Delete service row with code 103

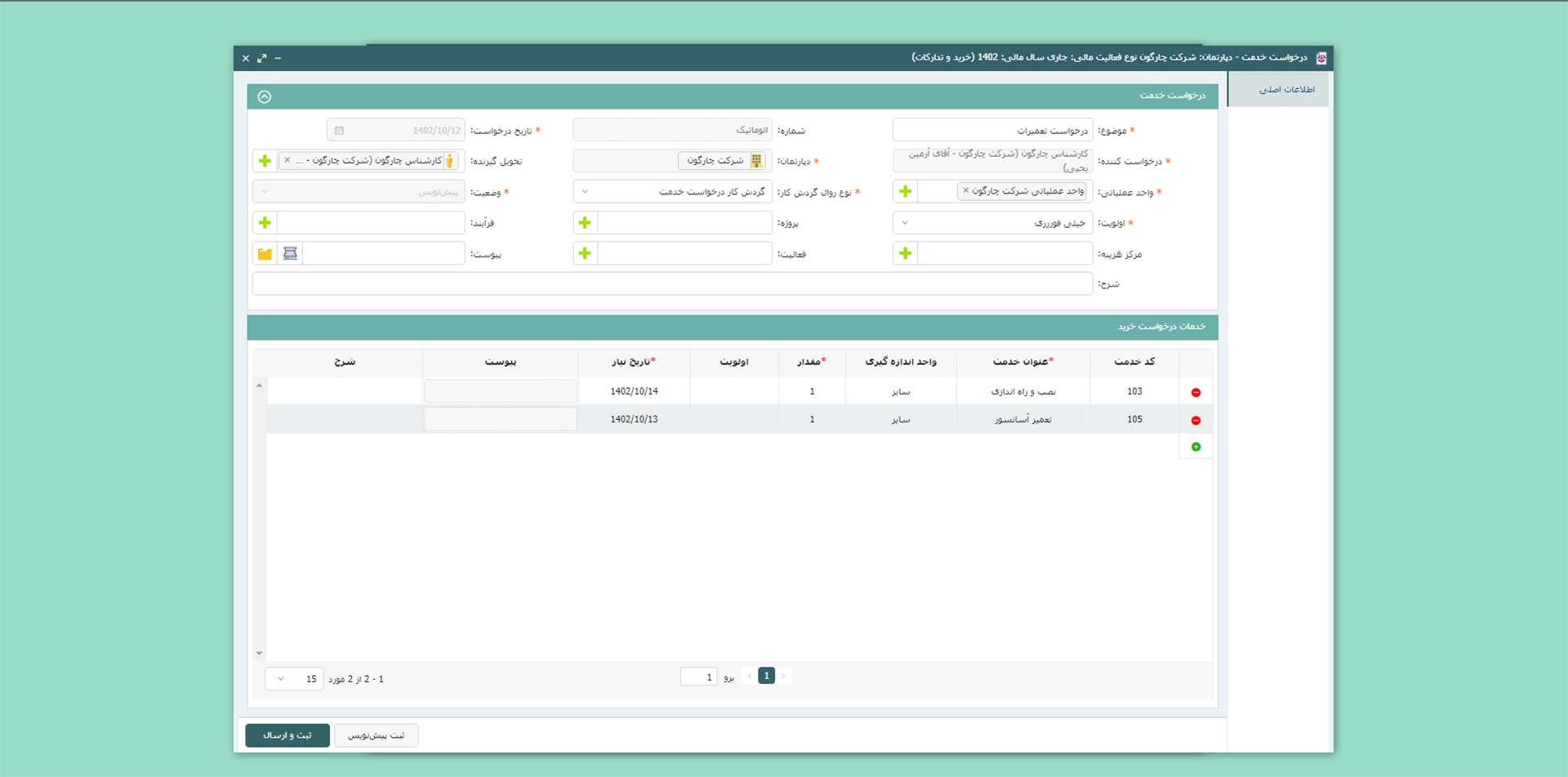1196,393
